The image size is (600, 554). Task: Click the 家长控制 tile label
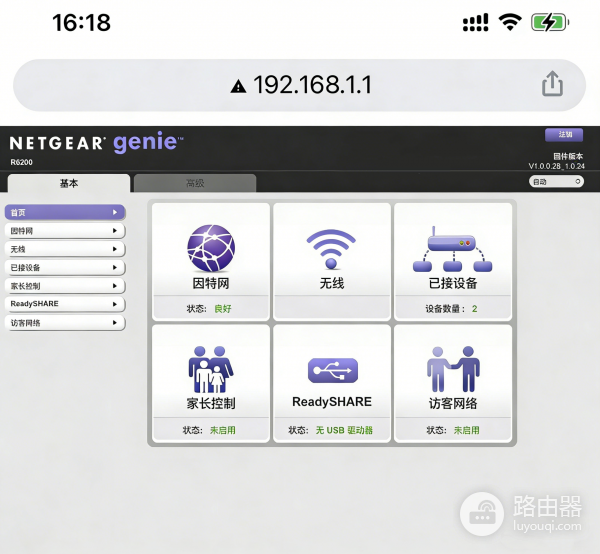(211, 403)
